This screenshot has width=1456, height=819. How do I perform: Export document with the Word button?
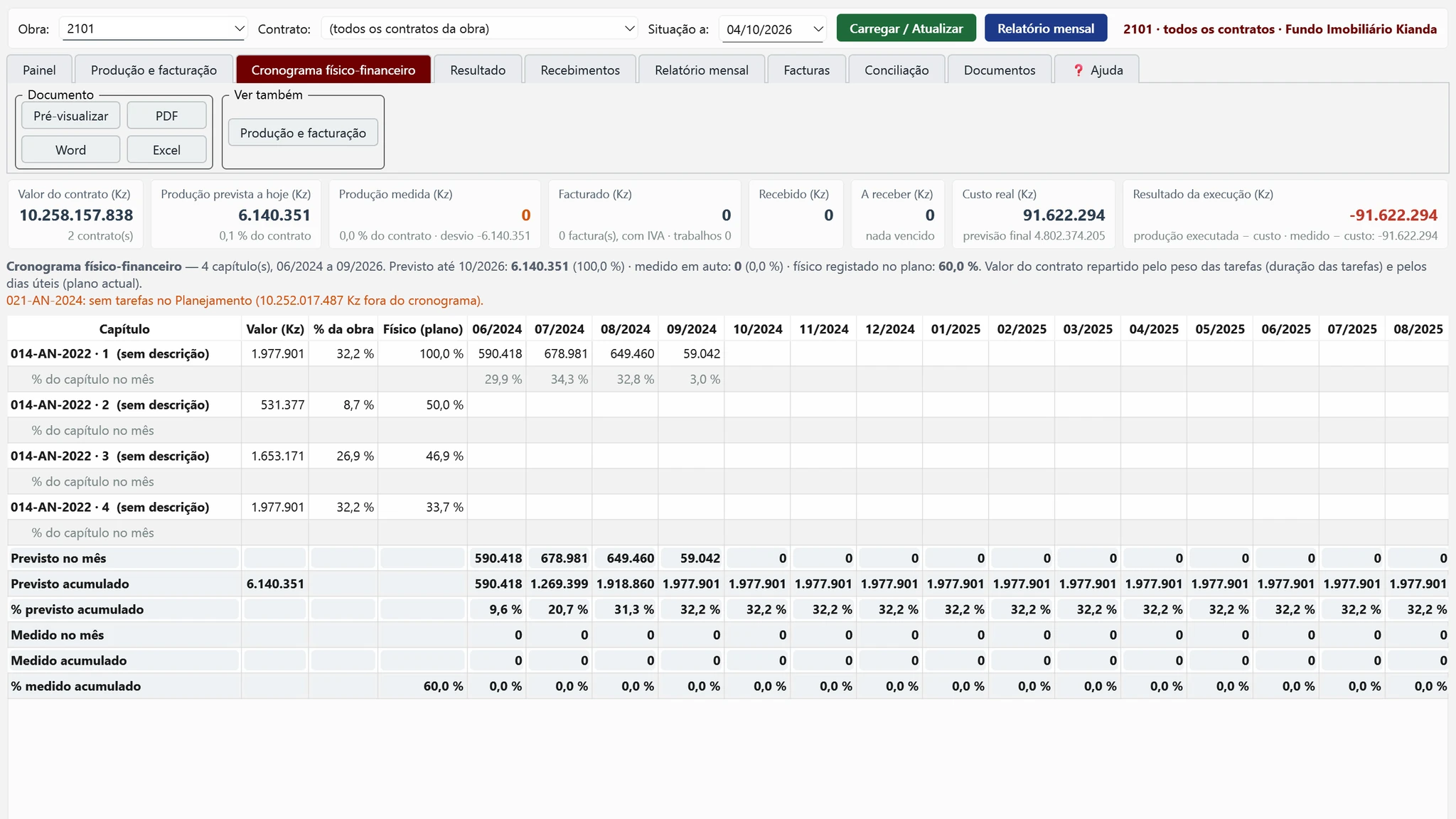click(x=71, y=150)
